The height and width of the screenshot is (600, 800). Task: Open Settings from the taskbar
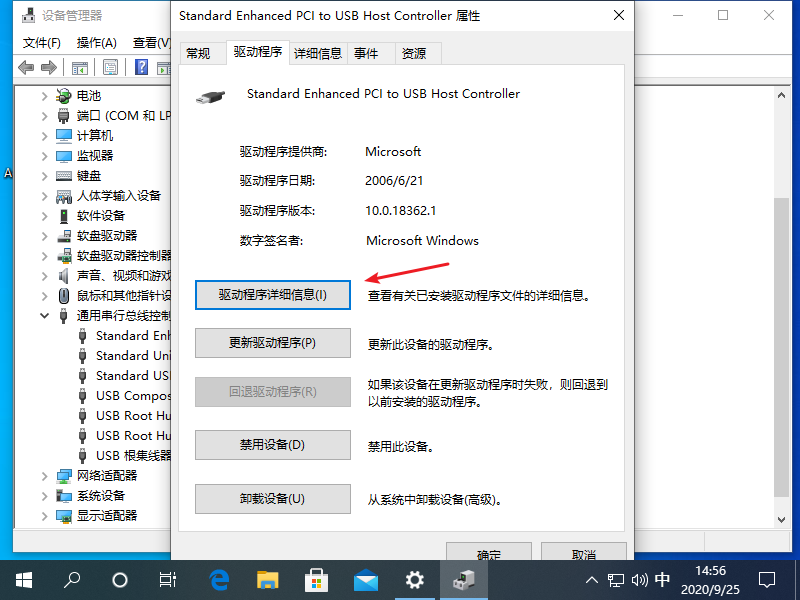(414, 579)
